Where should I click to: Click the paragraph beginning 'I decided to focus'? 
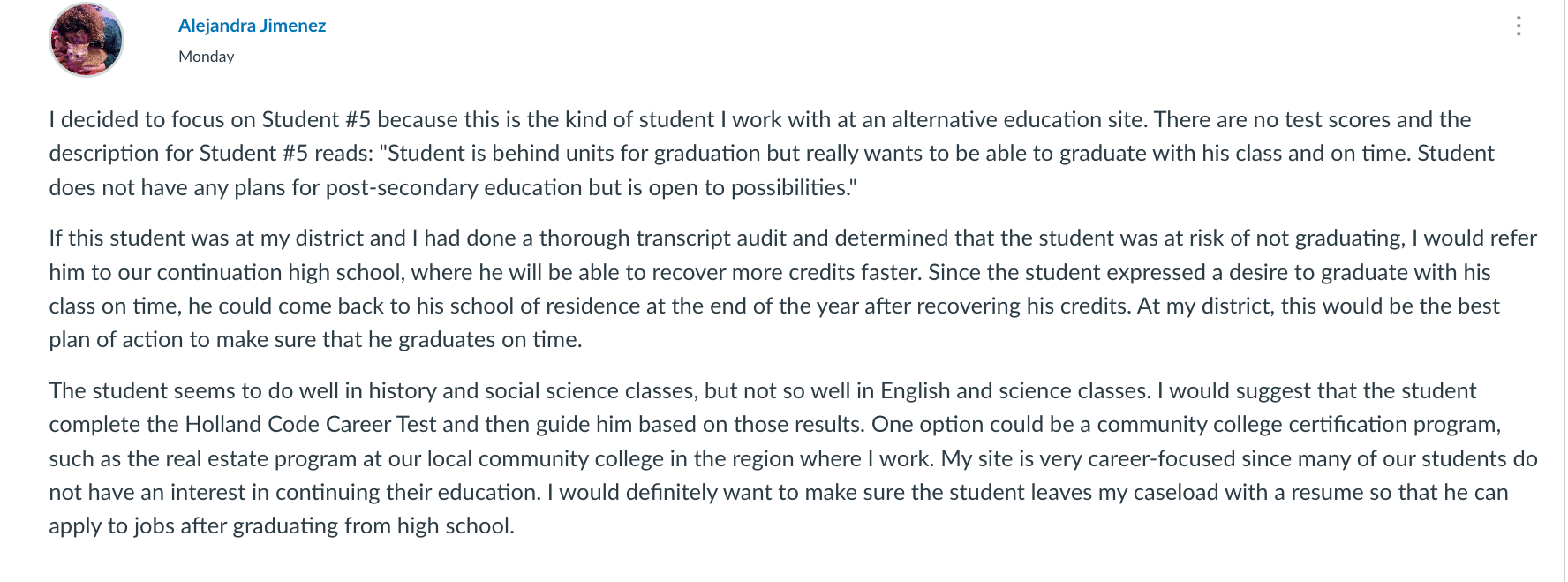pos(772,154)
